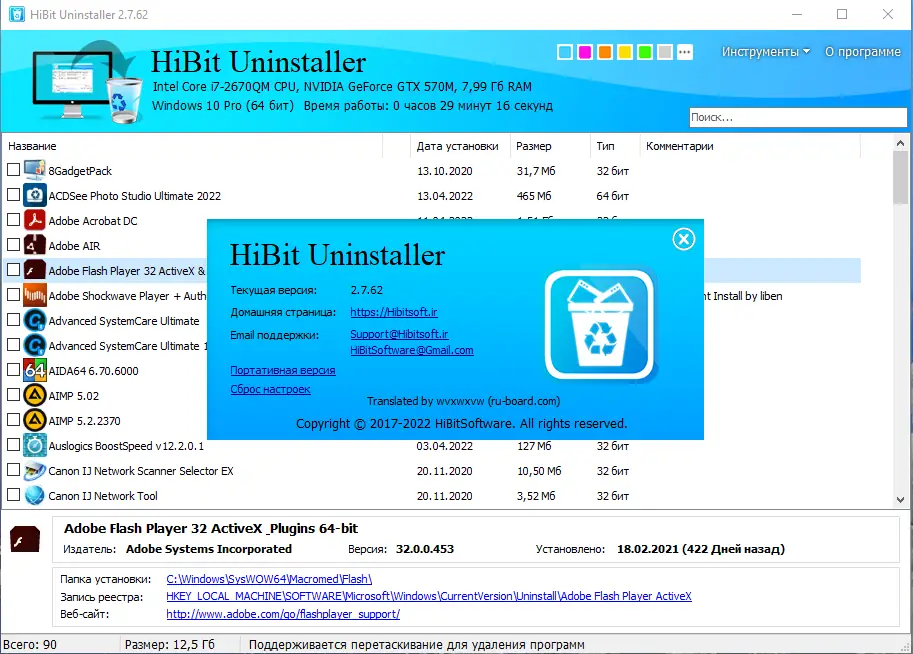Open the Macromed\Flash install folder link

(269, 579)
